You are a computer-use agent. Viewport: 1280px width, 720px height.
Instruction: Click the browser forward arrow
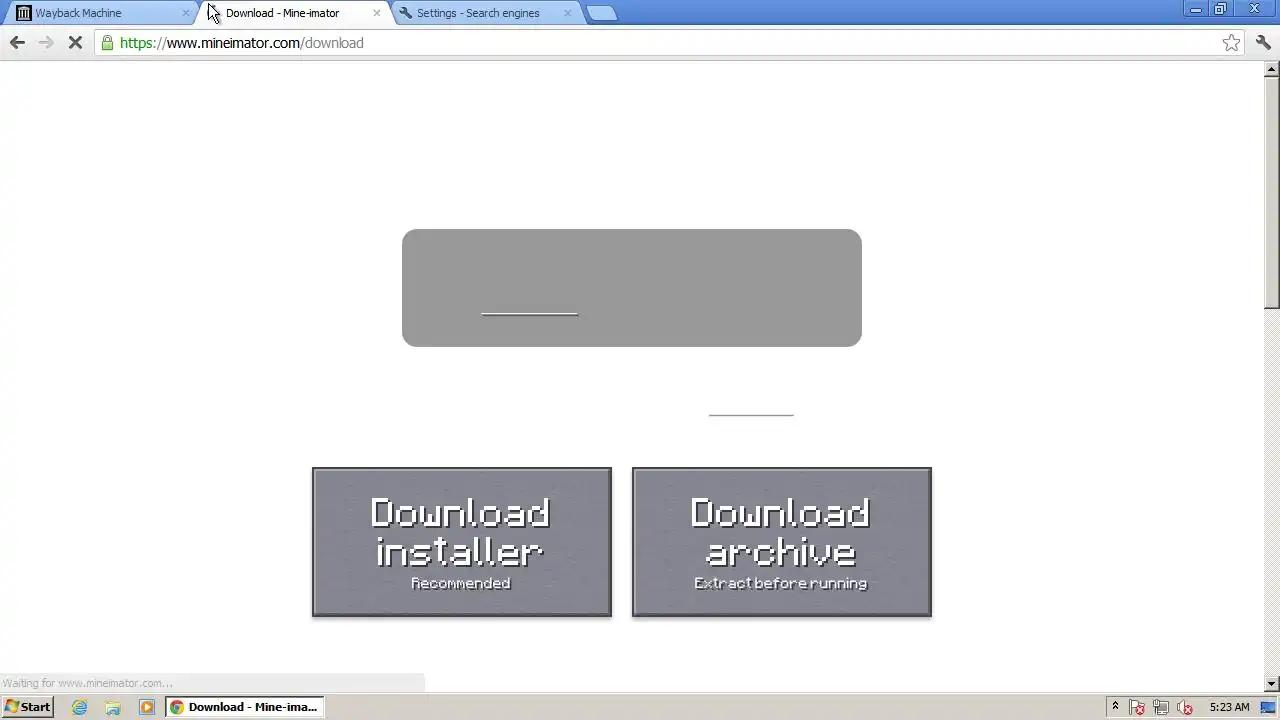(x=46, y=43)
